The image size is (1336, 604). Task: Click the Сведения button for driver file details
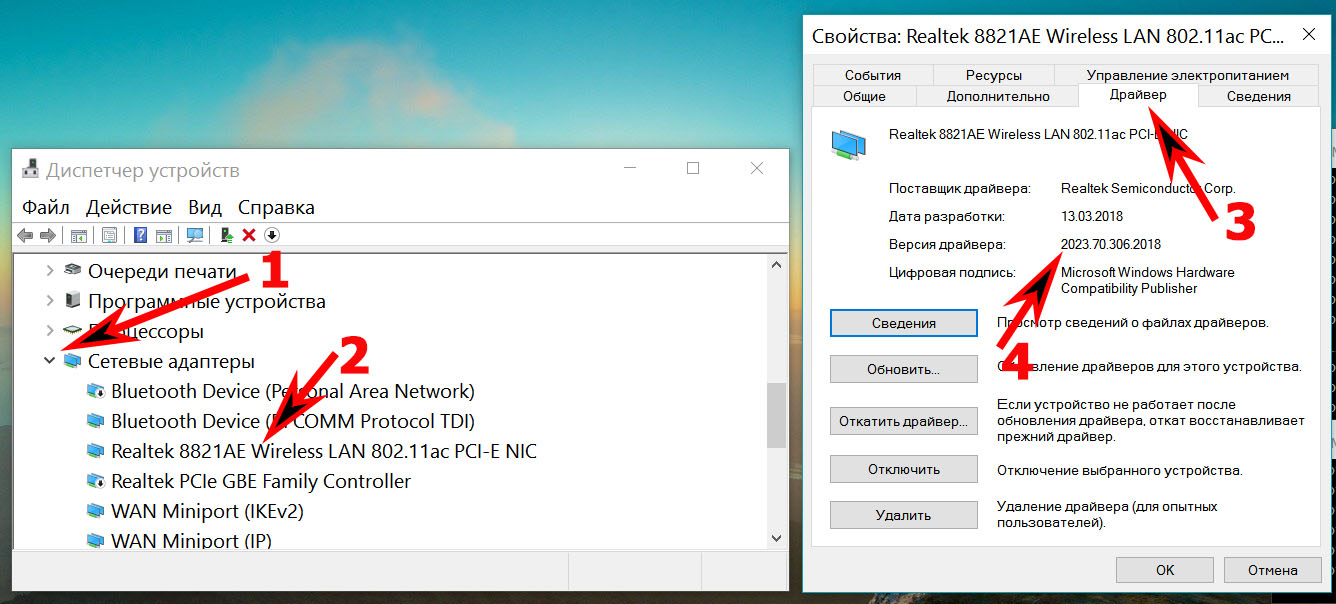click(x=904, y=323)
